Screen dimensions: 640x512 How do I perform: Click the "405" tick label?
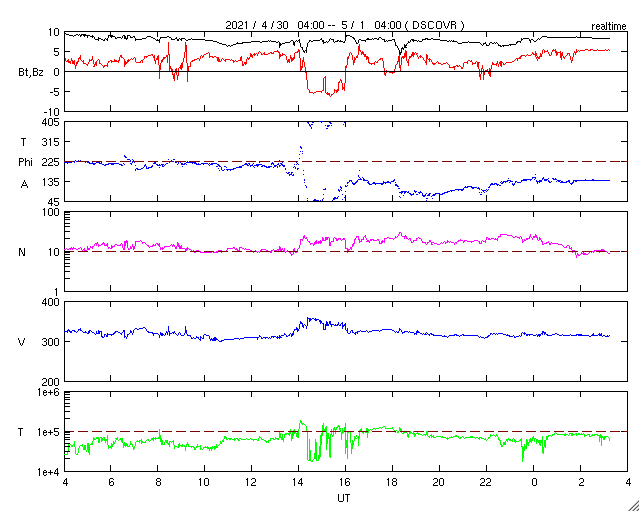point(51,122)
